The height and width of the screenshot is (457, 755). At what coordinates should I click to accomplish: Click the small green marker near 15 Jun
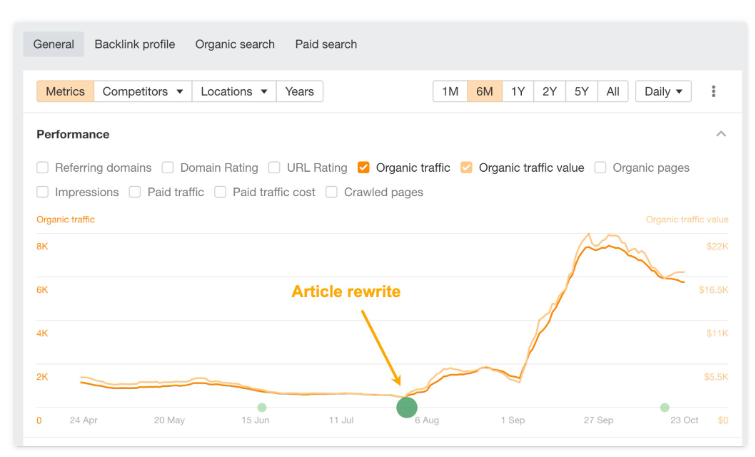(262, 407)
